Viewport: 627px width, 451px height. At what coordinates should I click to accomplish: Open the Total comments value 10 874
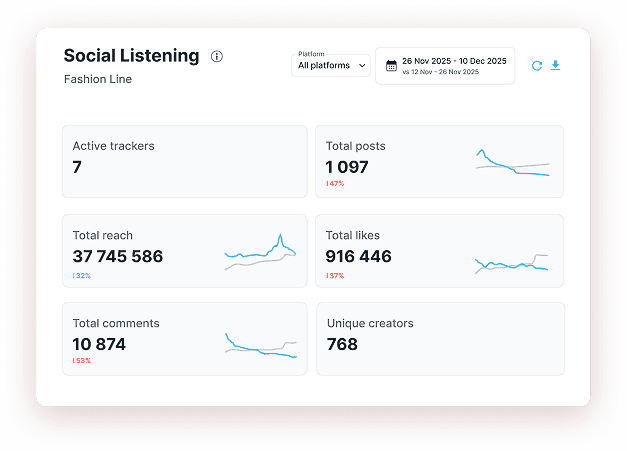(x=99, y=344)
